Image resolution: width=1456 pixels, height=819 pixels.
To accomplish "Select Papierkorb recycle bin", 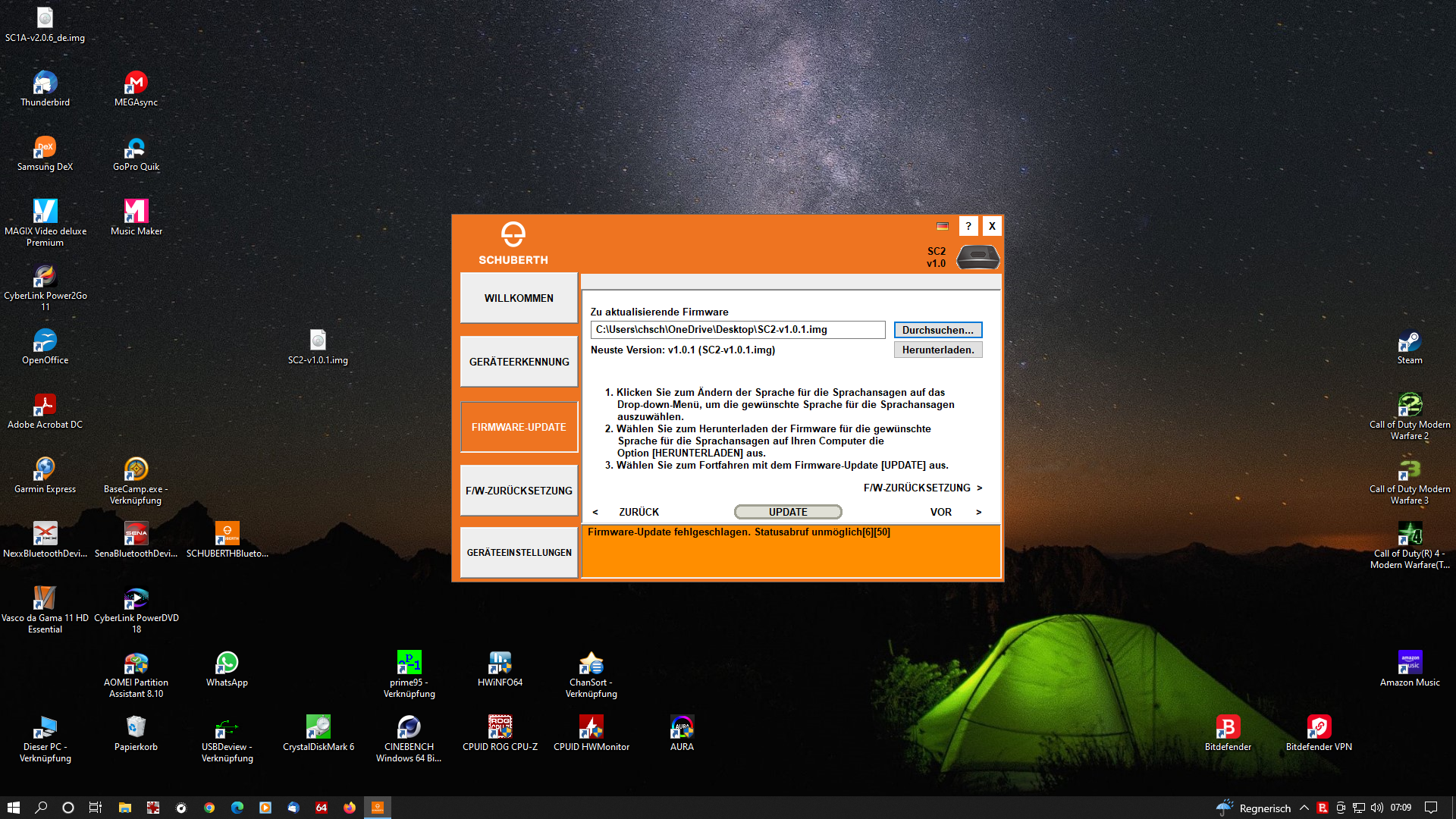I will point(136,733).
